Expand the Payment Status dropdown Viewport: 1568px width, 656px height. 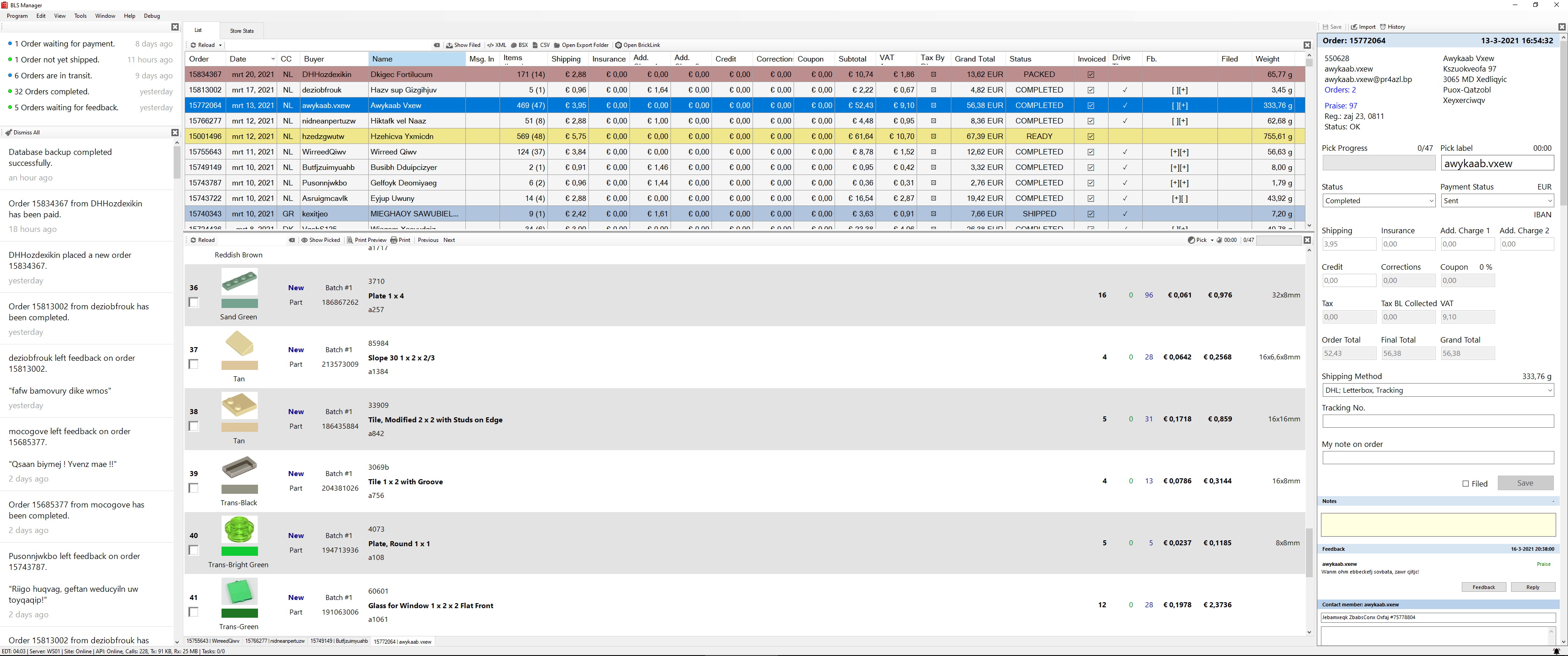[x=1497, y=201]
